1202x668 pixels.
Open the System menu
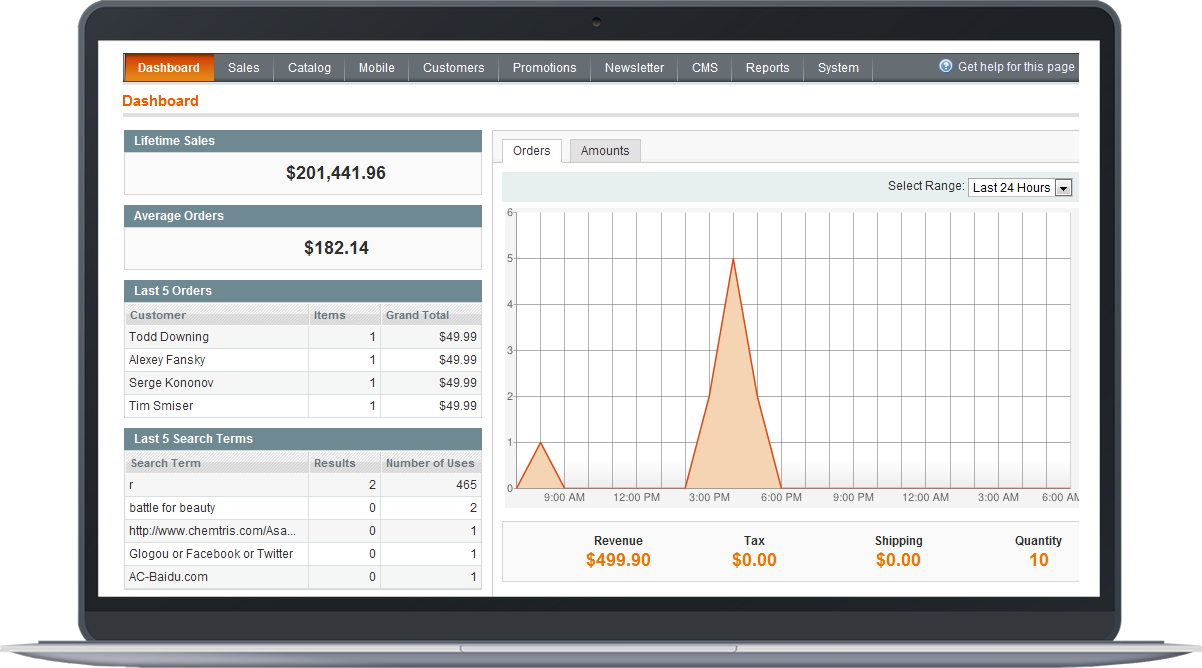pos(838,67)
